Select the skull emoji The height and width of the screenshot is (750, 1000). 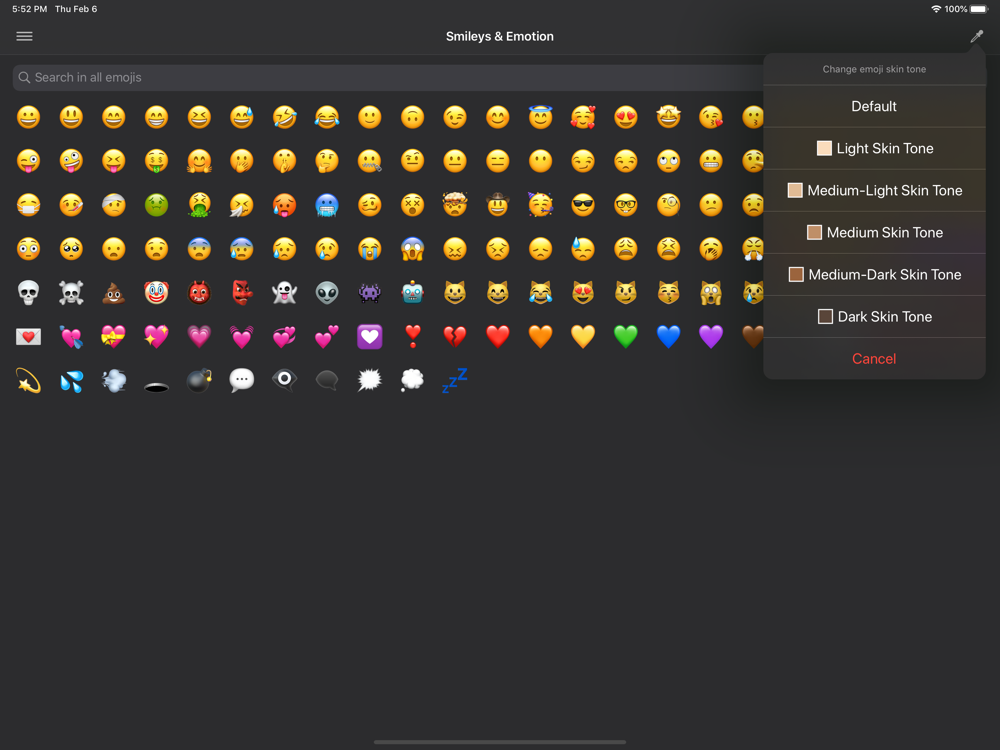click(x=28, y=293)
